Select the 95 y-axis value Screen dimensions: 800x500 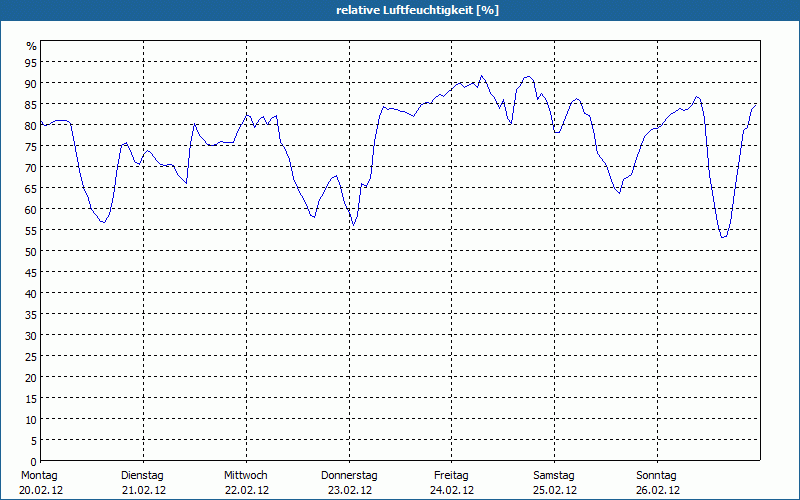pos(32,63)
